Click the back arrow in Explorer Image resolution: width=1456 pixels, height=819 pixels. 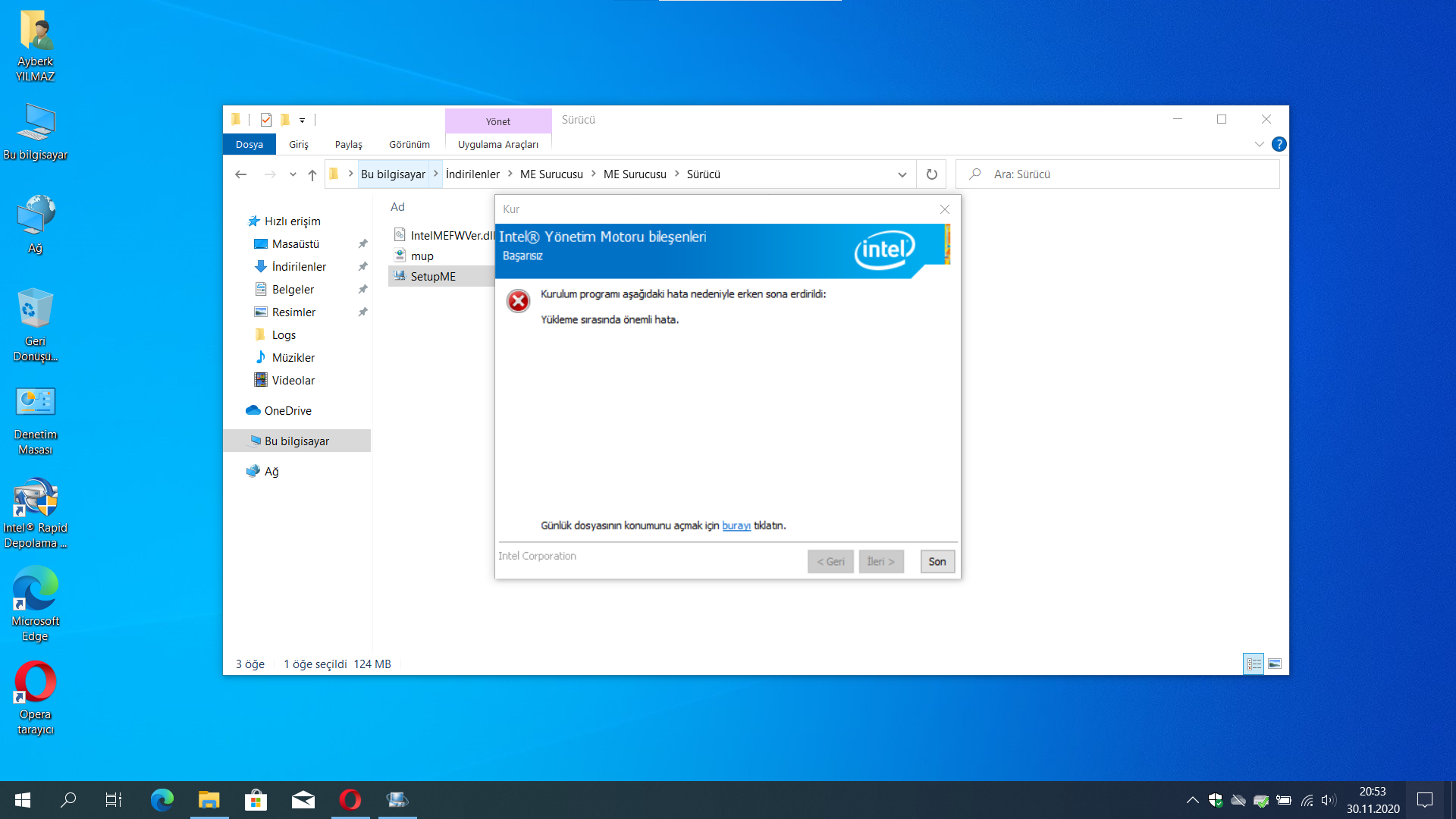point(241,174)
